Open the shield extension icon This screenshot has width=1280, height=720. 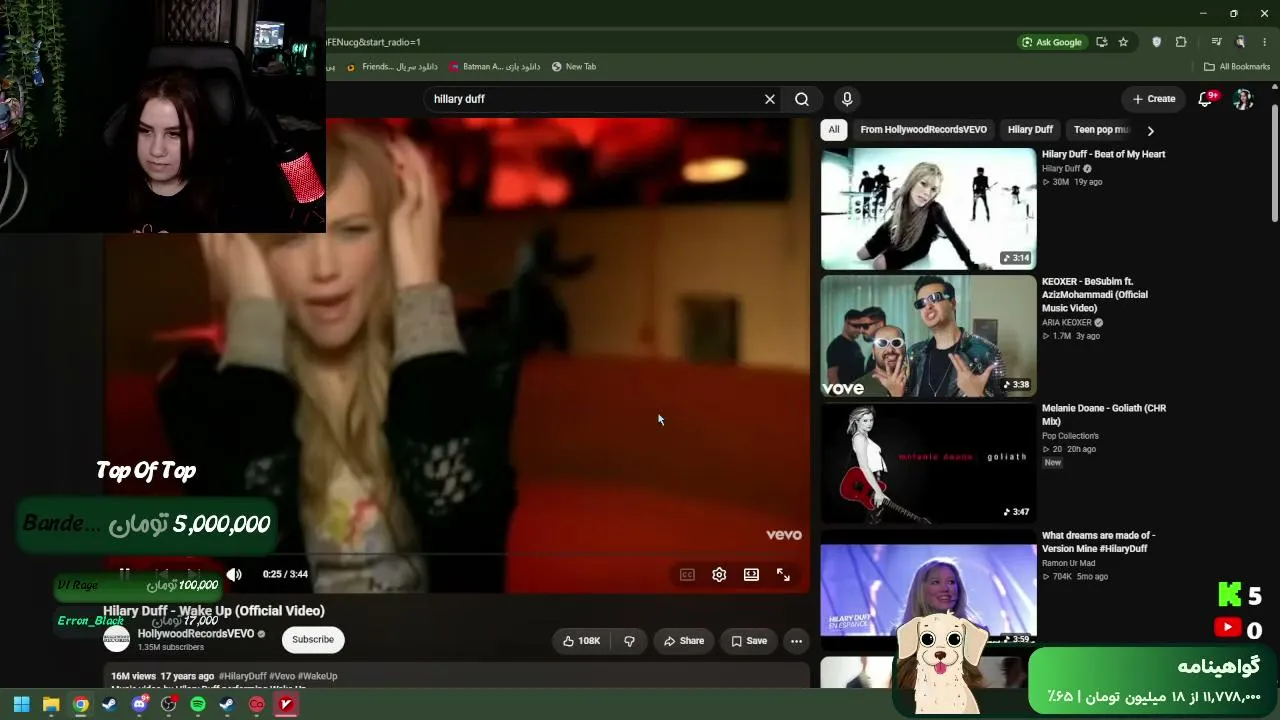click(x=1157, y=42)
